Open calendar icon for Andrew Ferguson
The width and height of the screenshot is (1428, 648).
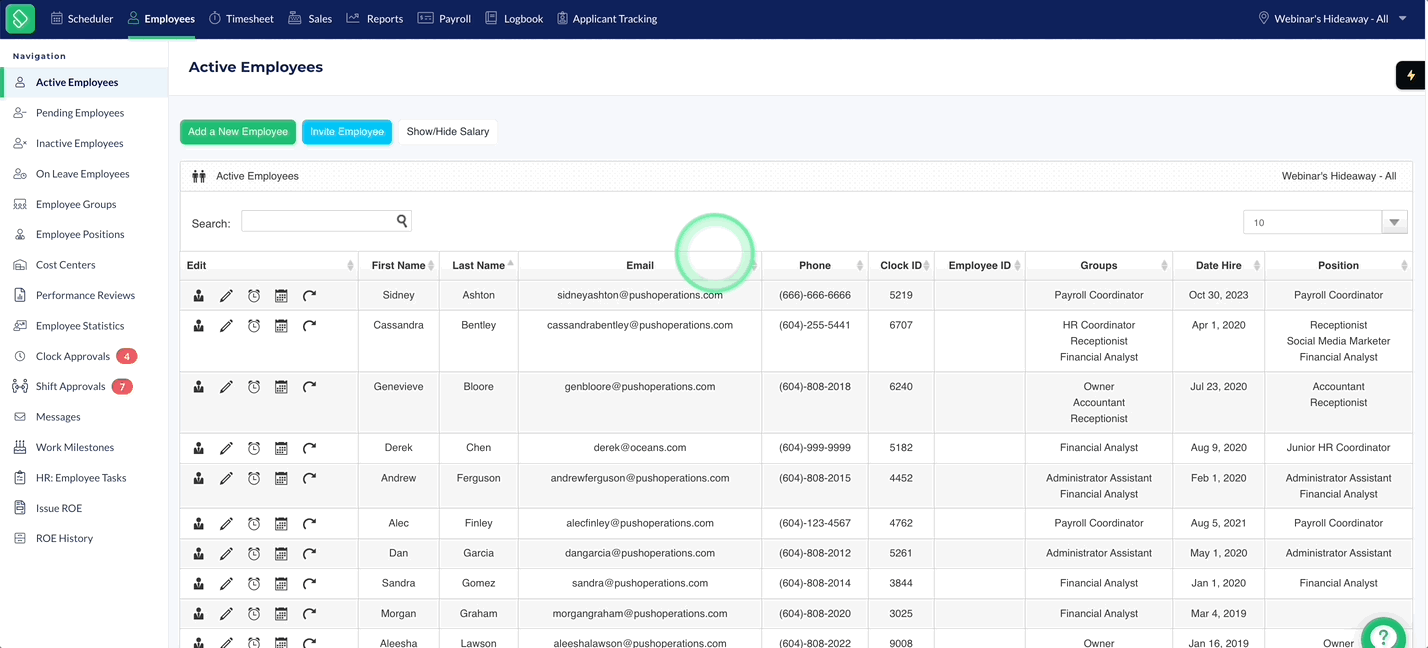pos(281,479)
